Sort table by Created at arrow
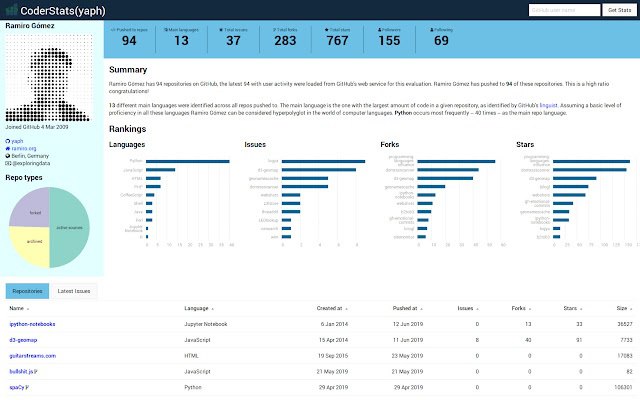Image resolution: width=640 pixels, height=400 pixels. [346, 309]
